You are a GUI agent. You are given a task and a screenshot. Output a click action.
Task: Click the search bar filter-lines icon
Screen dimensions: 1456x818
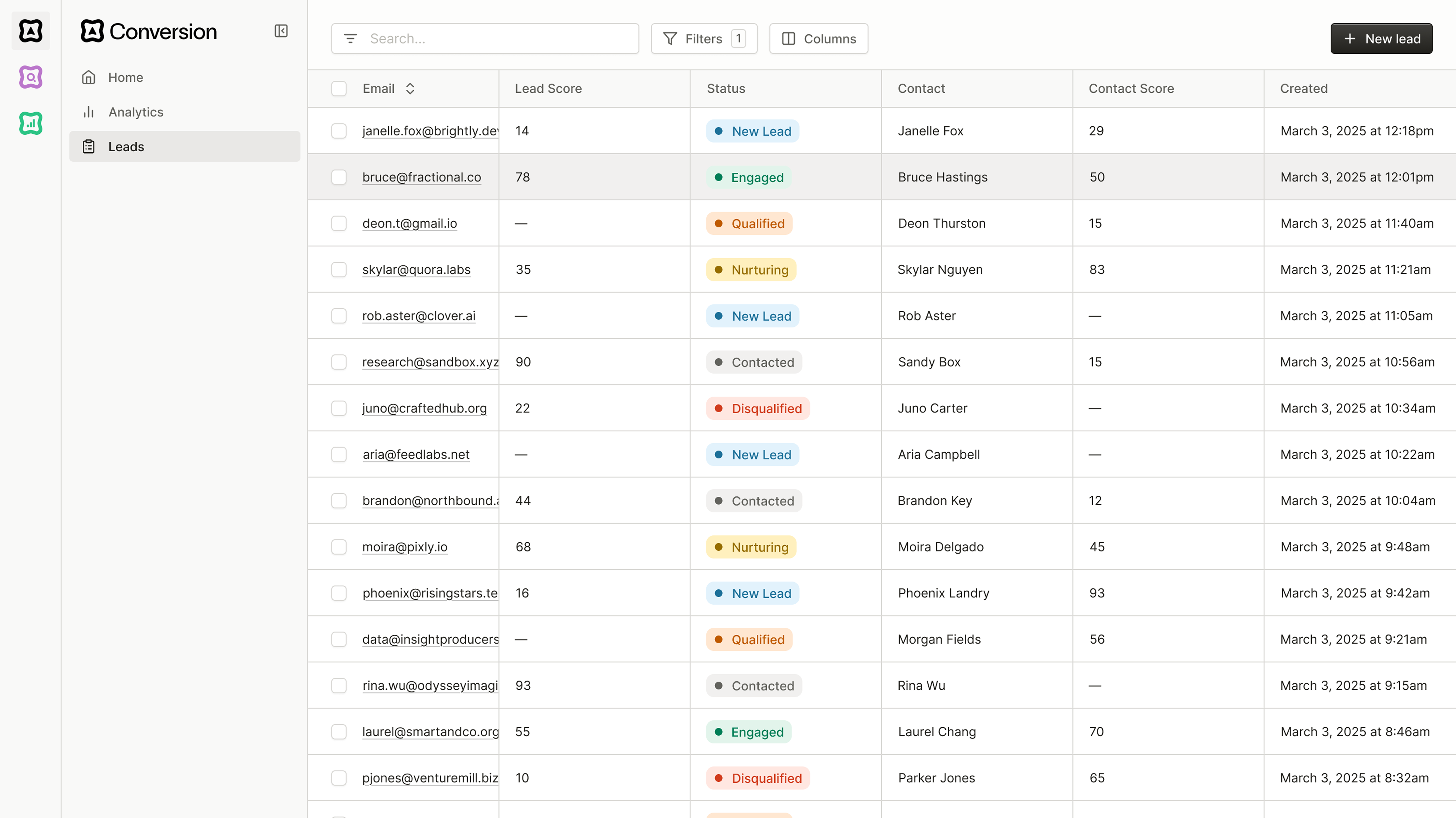coord(351,38)
